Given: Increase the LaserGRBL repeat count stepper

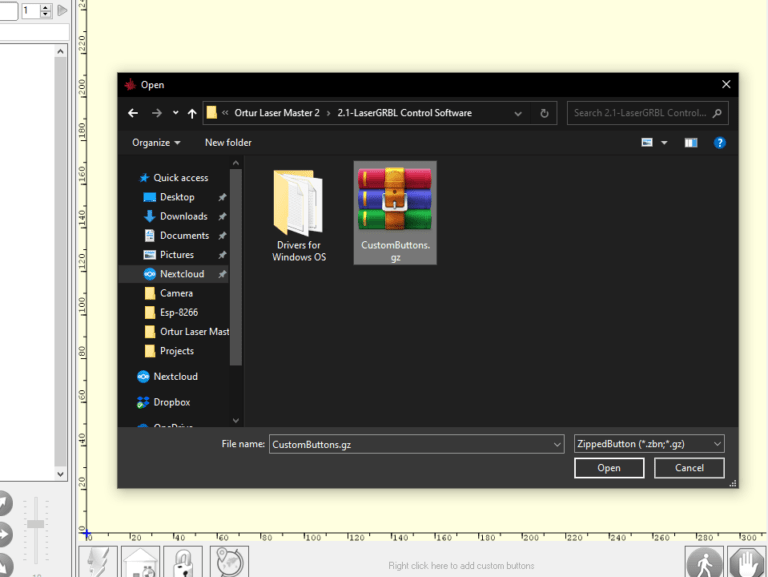Looking at the screenshot, I should (x=45, y=7).
